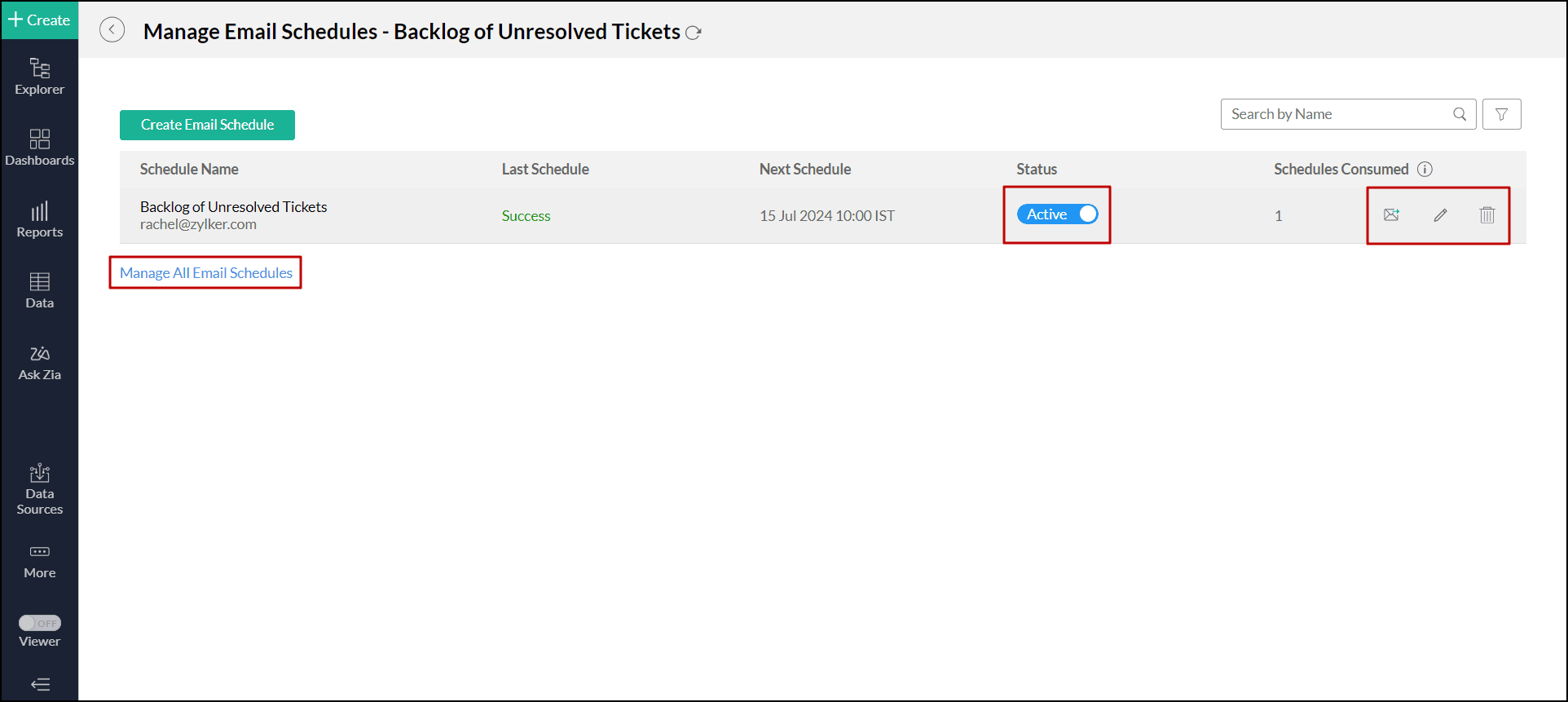Click the Create Email Schedule button
The image size is (1568, 702).
click(207, 125)
